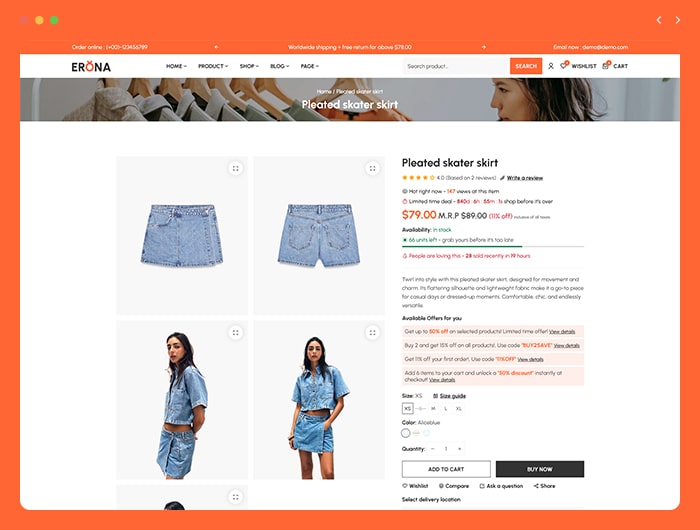The image size is (700, 530).
Task: Open the Wishlist heart icon in header
Action: pyautogui.click(x=564, y=66)
